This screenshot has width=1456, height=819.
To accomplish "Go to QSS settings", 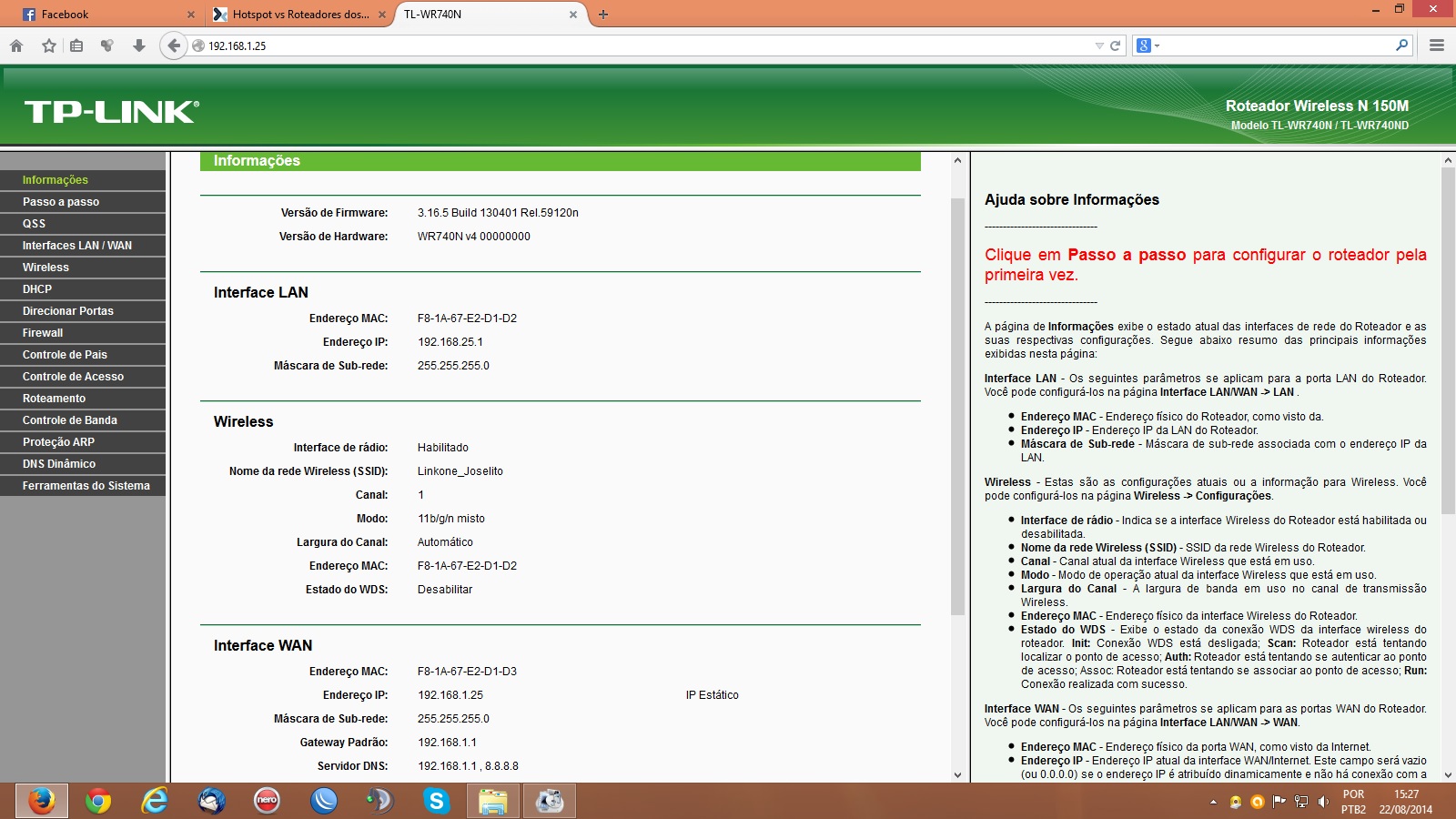I will click(x=83, y=224).
